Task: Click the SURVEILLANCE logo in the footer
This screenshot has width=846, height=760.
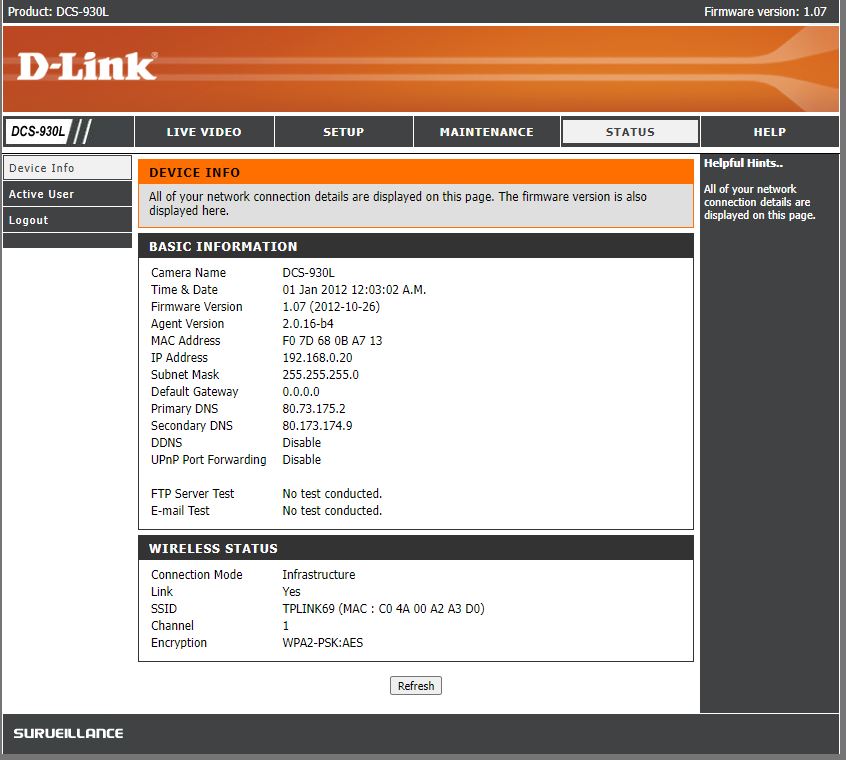Action: 69,733
